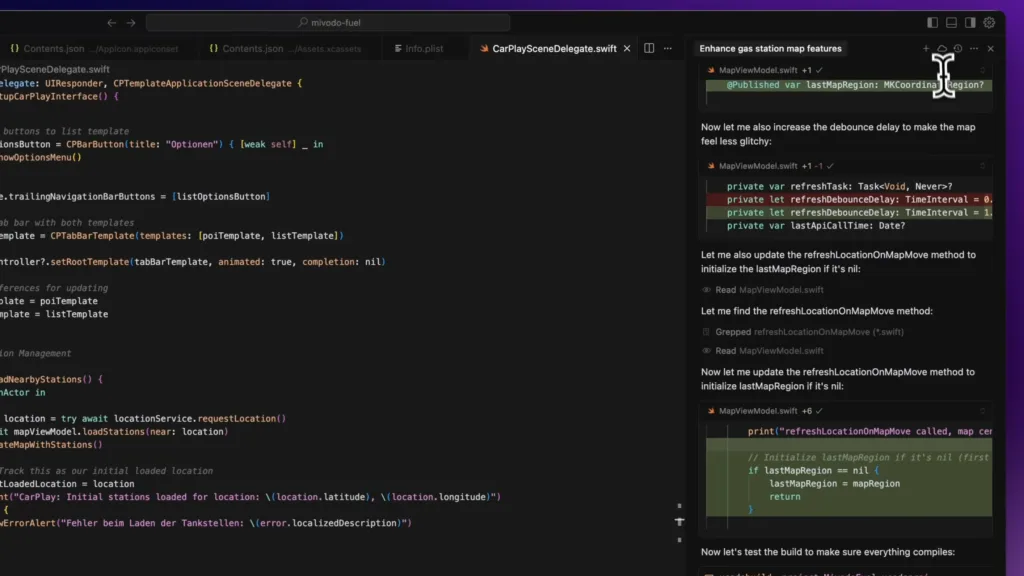This screenshot has height=576, width=1024.
Task: Close the CarPlaySceneDelegate.swift tab
Action: pyautogui.click(x=627, y=48)
